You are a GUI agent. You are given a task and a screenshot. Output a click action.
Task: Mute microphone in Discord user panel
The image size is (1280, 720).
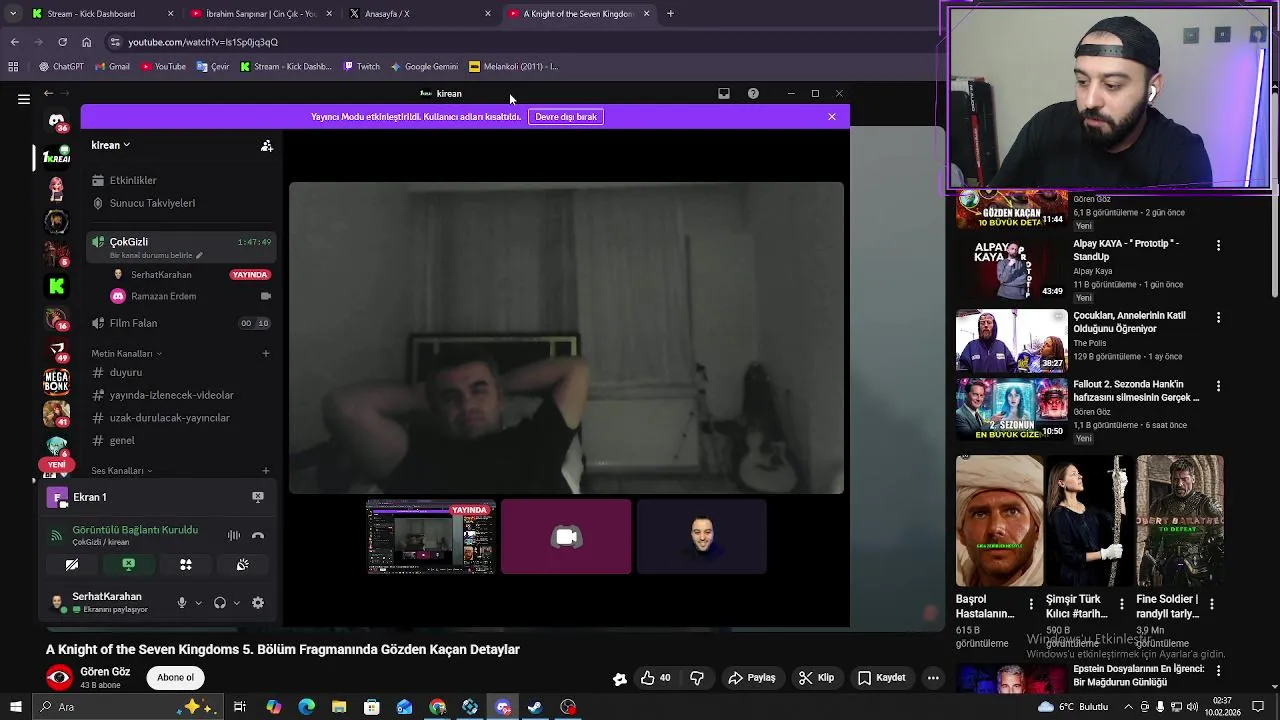tap(181, 603)
